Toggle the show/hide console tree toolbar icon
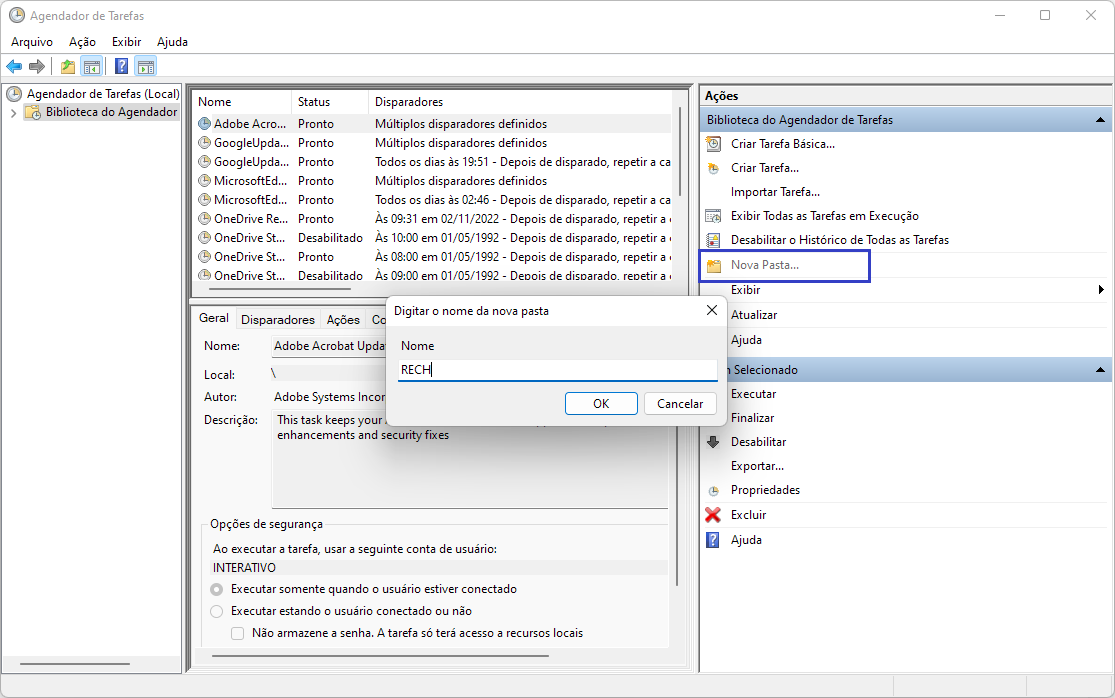 (92, 67)
